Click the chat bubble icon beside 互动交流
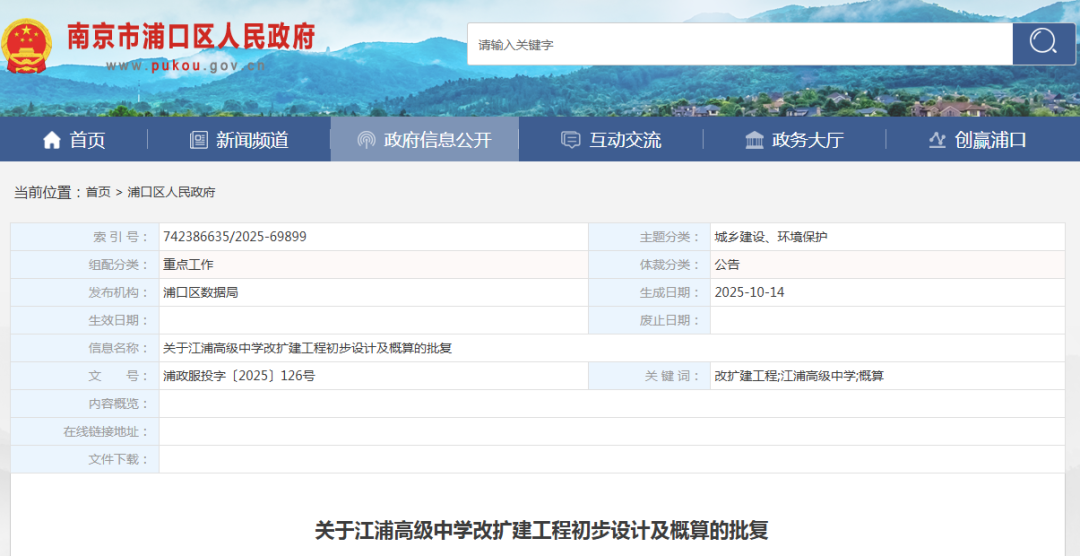 (x=571, y=140)
